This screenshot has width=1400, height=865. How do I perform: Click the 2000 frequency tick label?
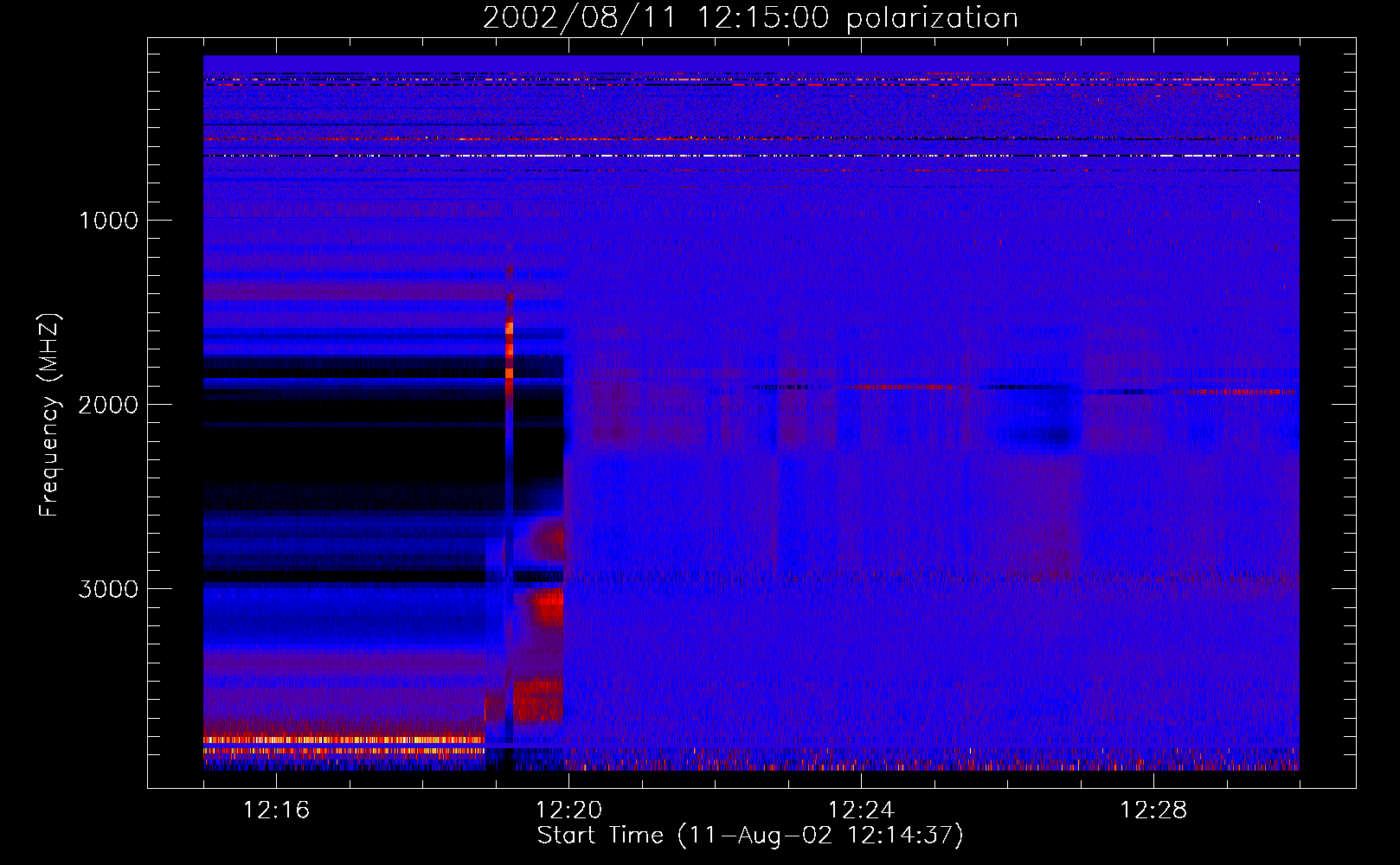pos(108,405)
